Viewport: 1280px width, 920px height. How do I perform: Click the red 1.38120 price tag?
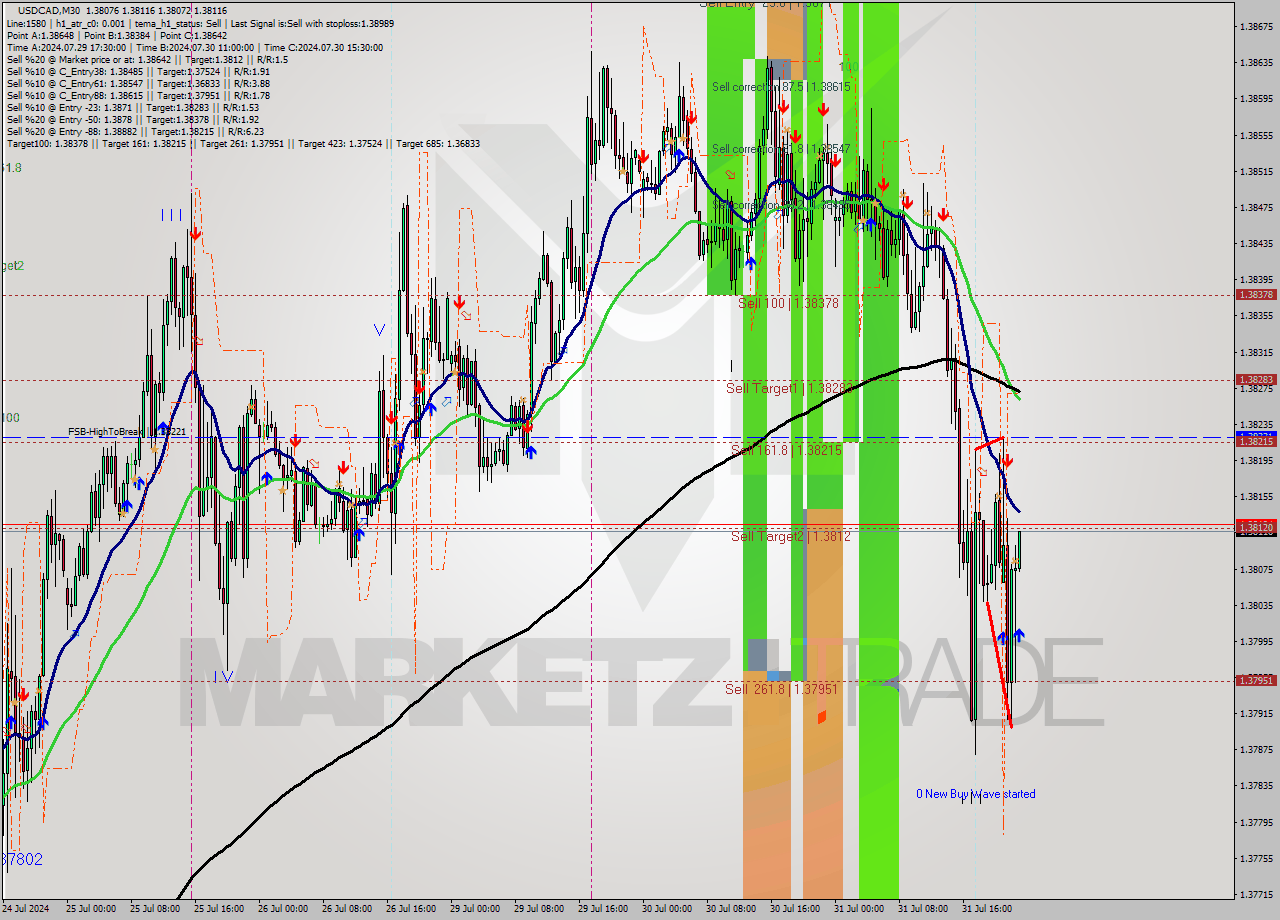click(x=1256, y=527)
